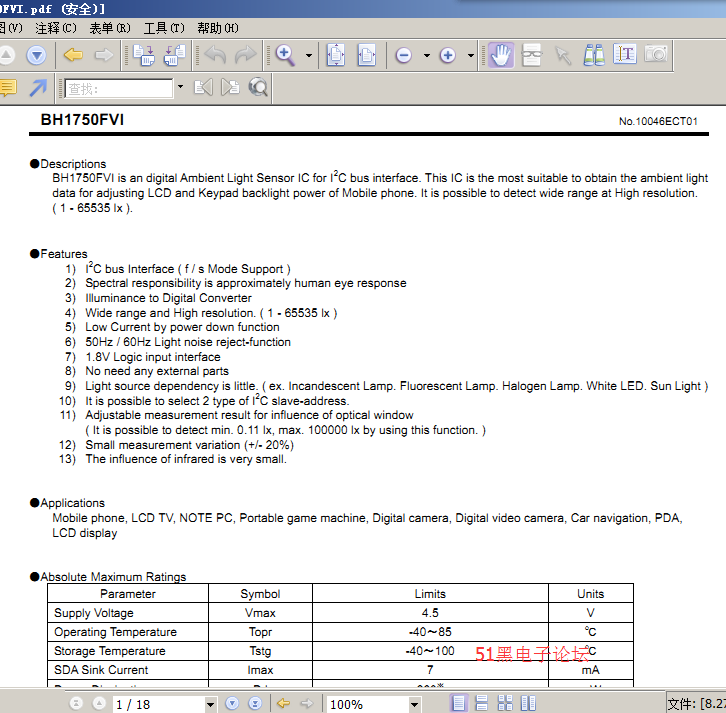Open dropdown next to the zoom out button
The image size is (726, 713).
click(427, 56)
